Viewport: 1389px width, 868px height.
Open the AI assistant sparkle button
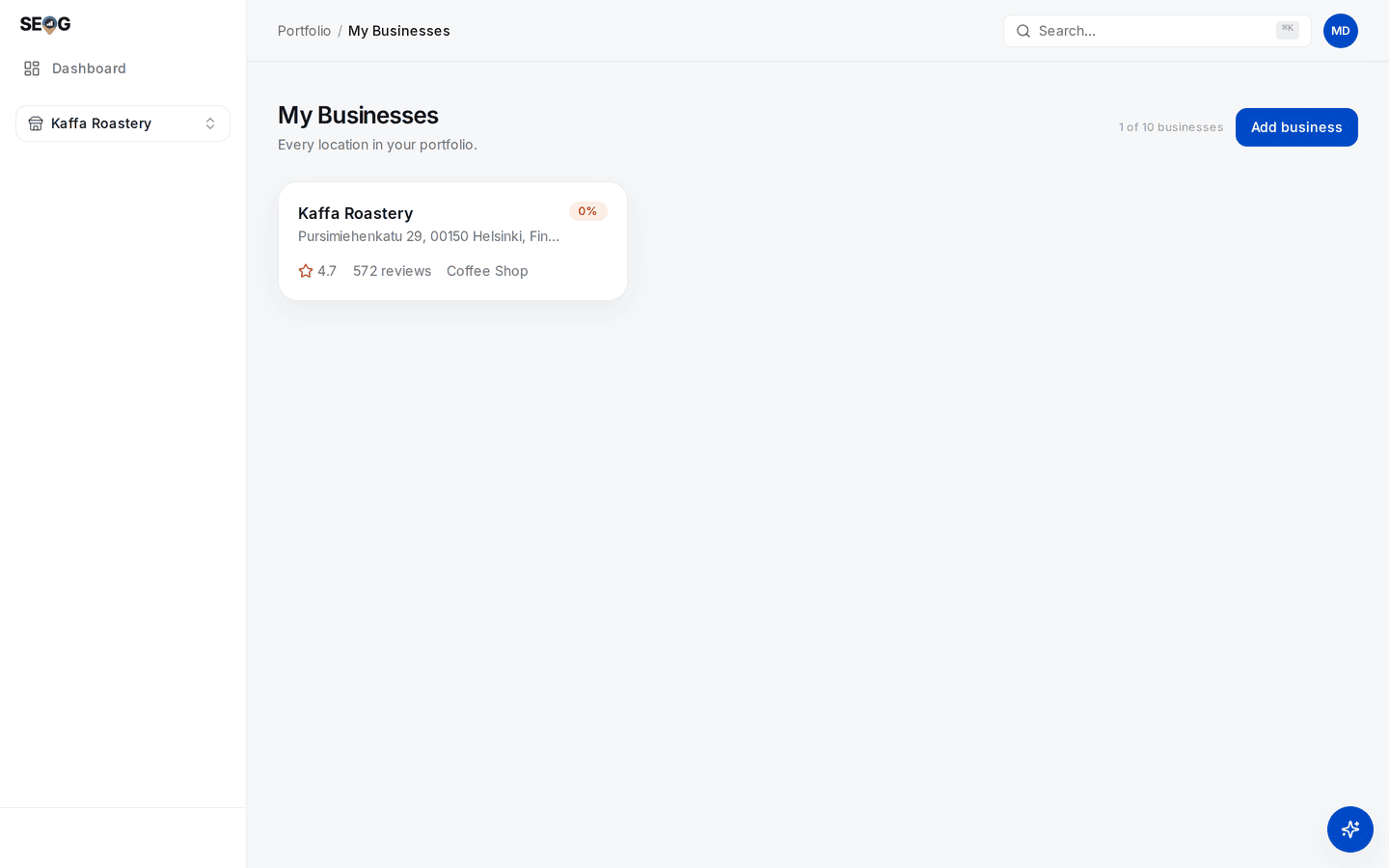click(1350, 829)
